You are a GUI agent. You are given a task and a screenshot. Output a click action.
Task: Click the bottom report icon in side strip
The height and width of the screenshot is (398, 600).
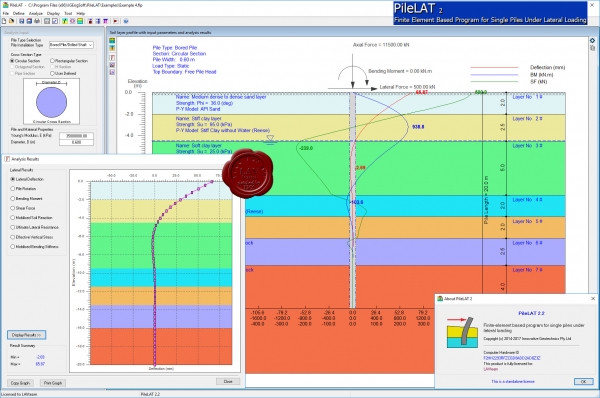[x=112, y=72]
